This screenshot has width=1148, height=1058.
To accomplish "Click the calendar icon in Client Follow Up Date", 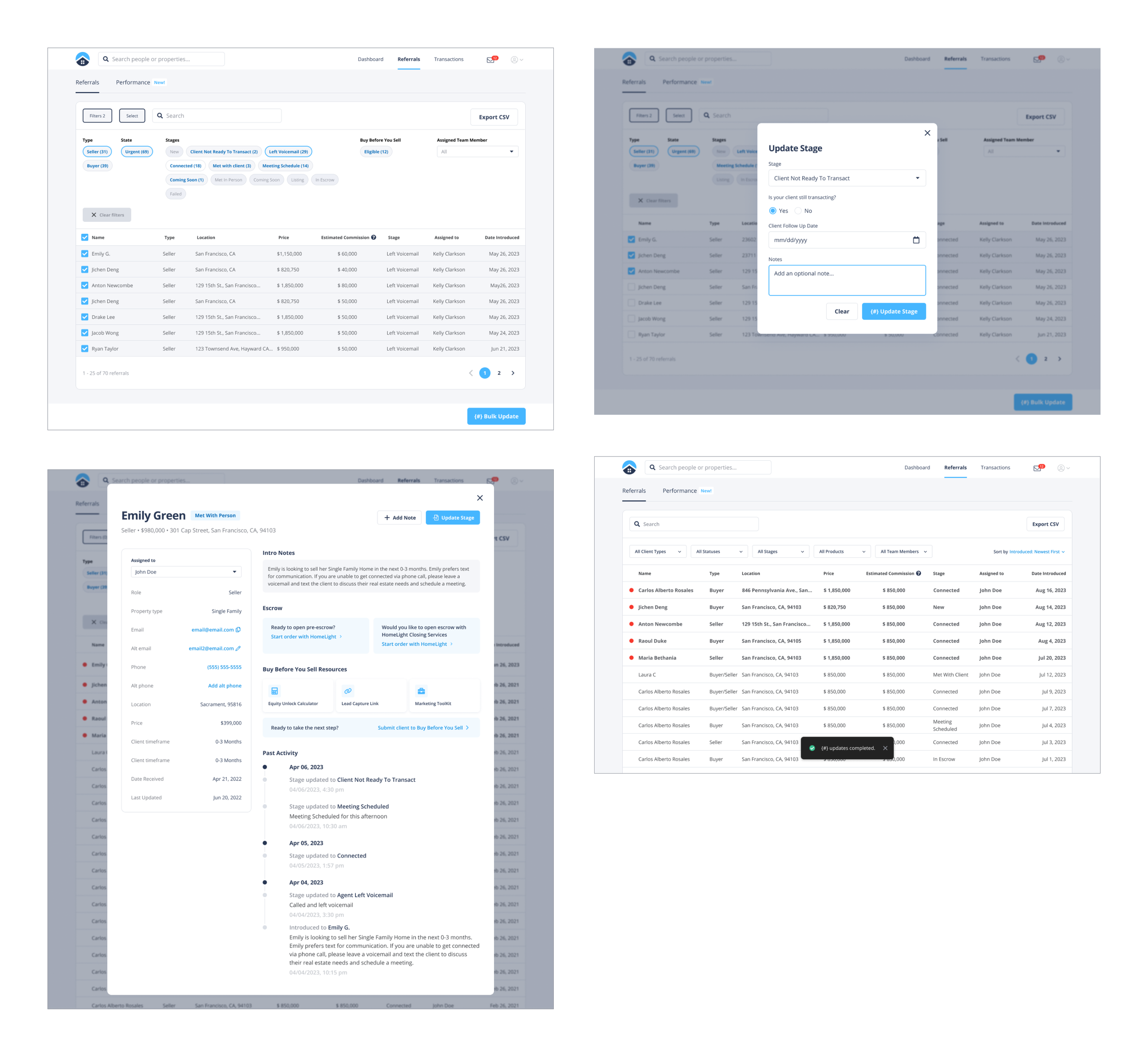I will [x=916, y=240].
